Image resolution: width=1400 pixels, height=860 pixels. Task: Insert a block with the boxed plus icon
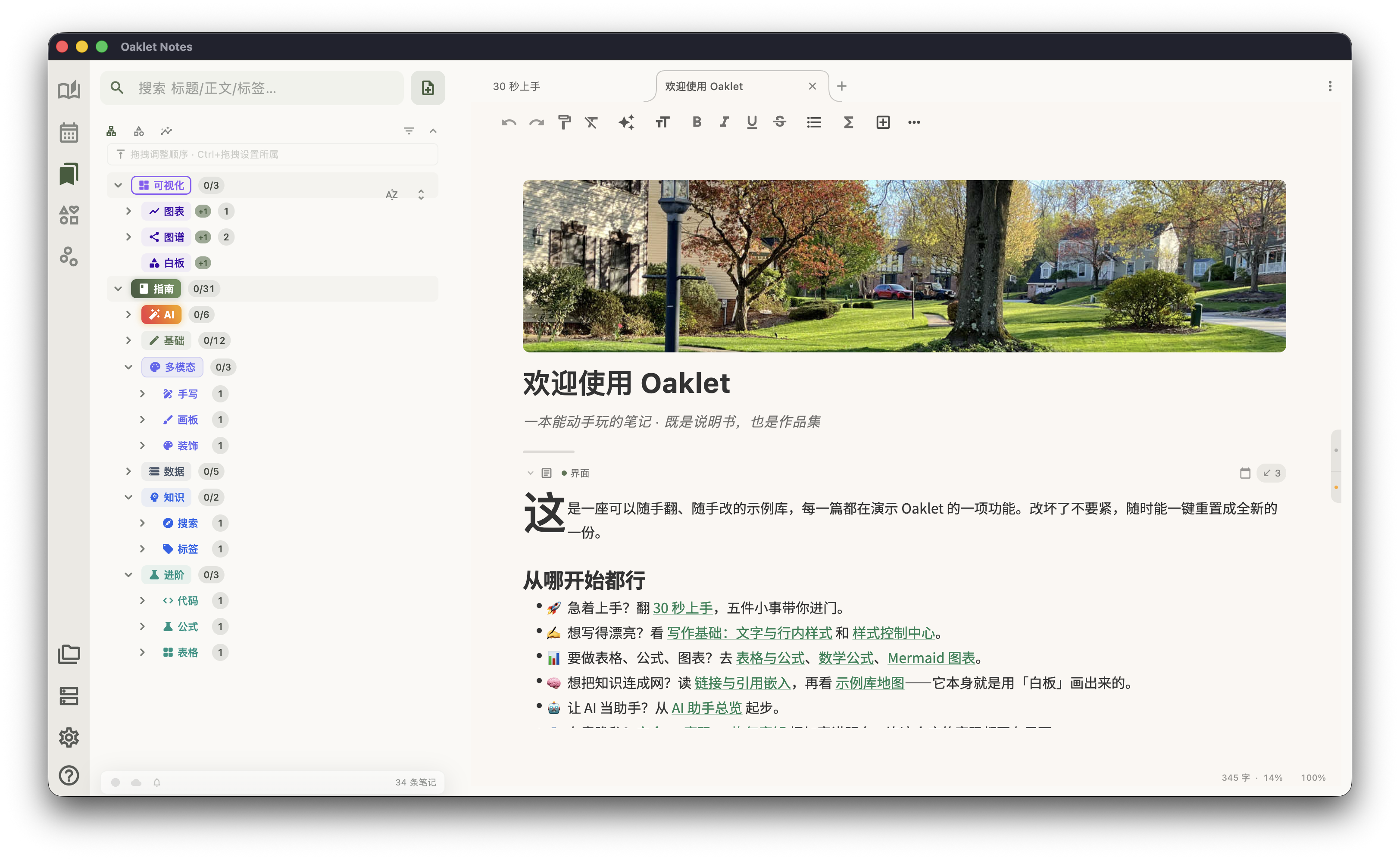tap(883, 122)
